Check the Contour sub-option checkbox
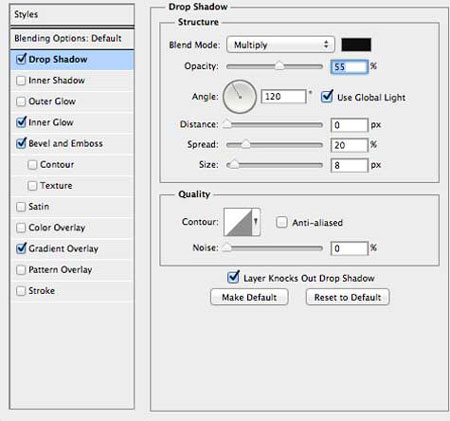450x421 pixels. (x=32, y=165)
